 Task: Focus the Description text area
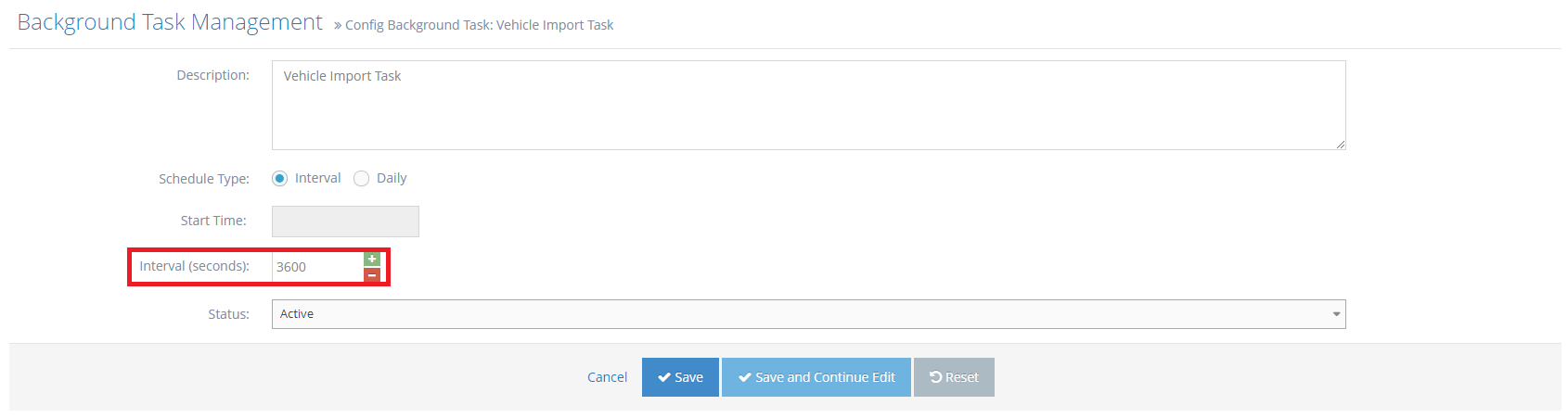pyautogui.click(x=807, y=105)
